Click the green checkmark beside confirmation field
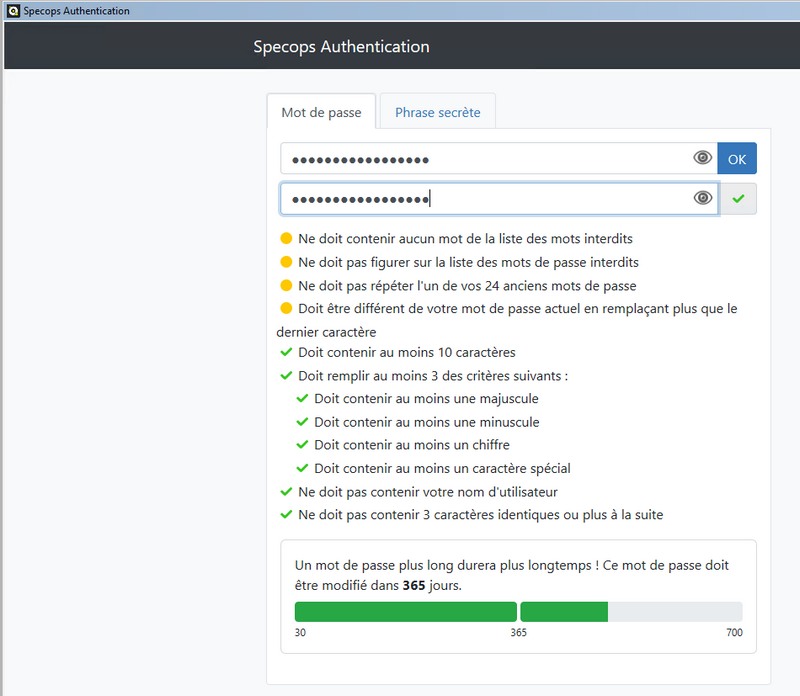The height and width of the screenshot is (696, 800). 738,198
